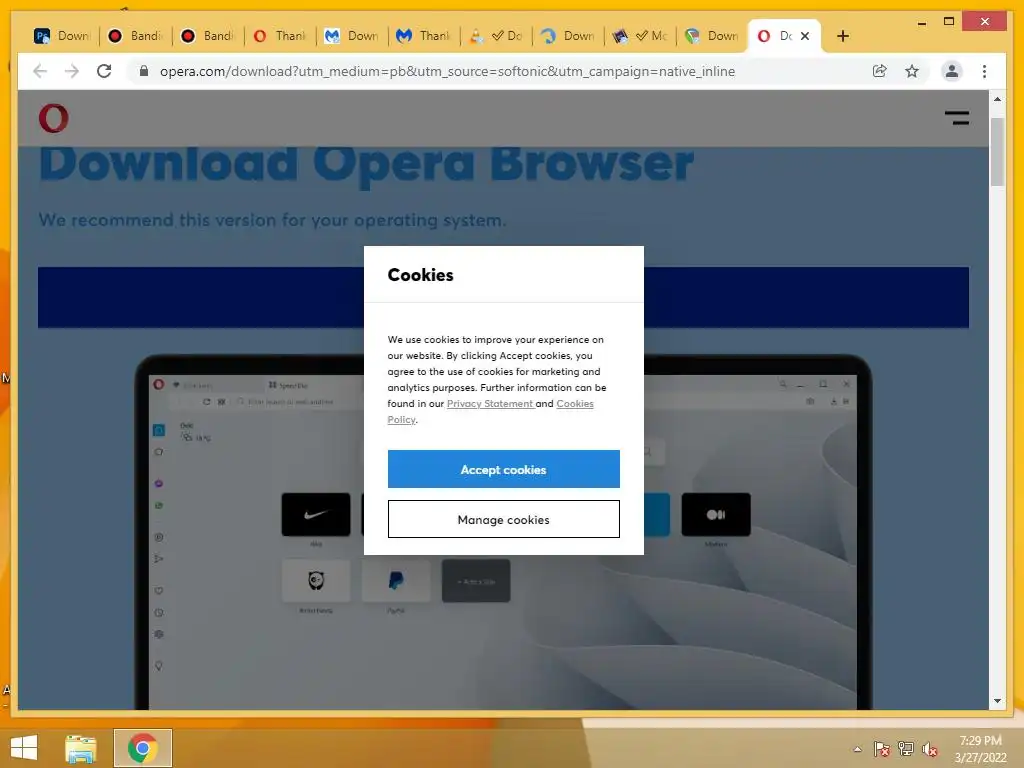Switch to the green shield 'Down' tab
1024x768 pixels.
(x=712, y=36)
